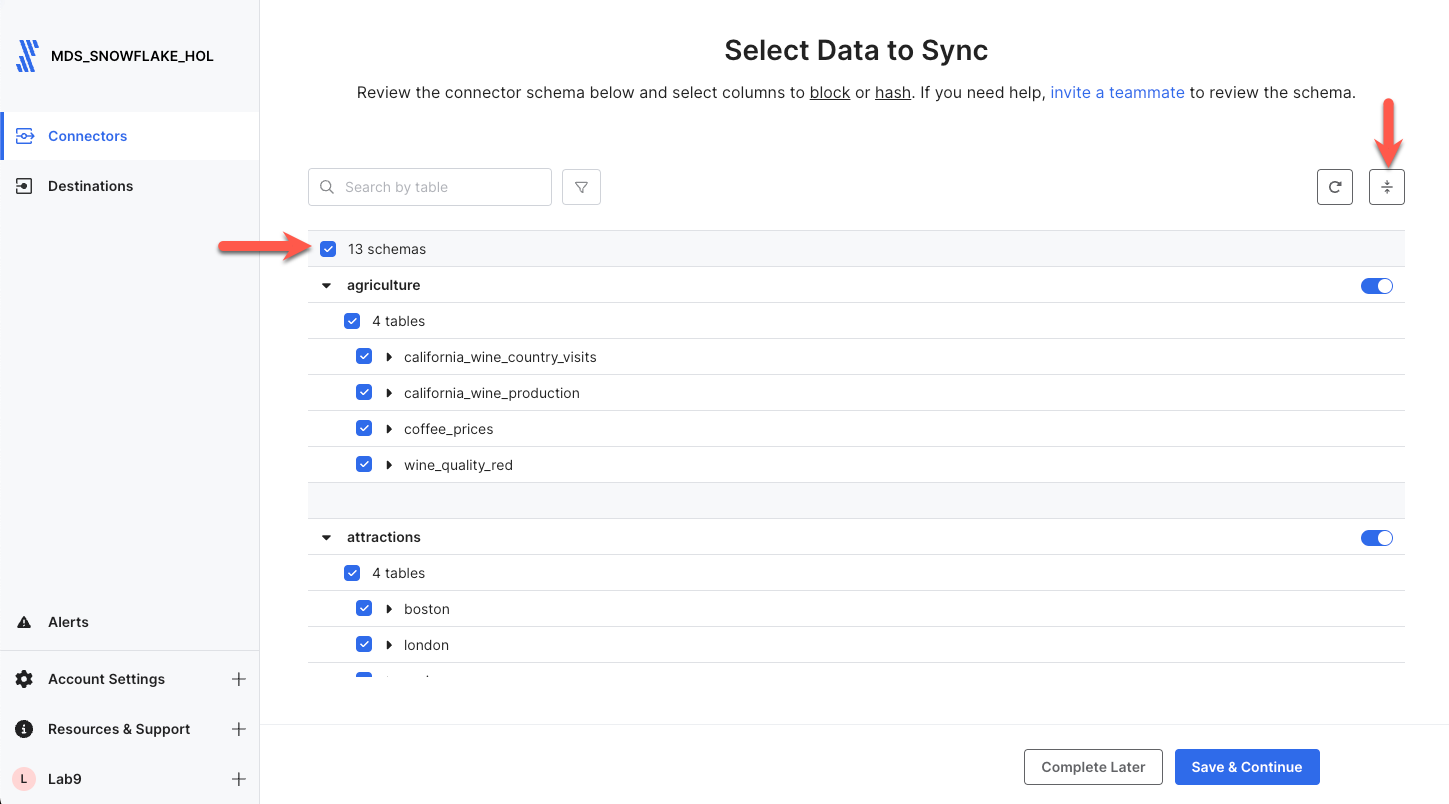The image size is (1449, 804).
Task: Click the filter funnel icon
Action: [x=581, y=187]
